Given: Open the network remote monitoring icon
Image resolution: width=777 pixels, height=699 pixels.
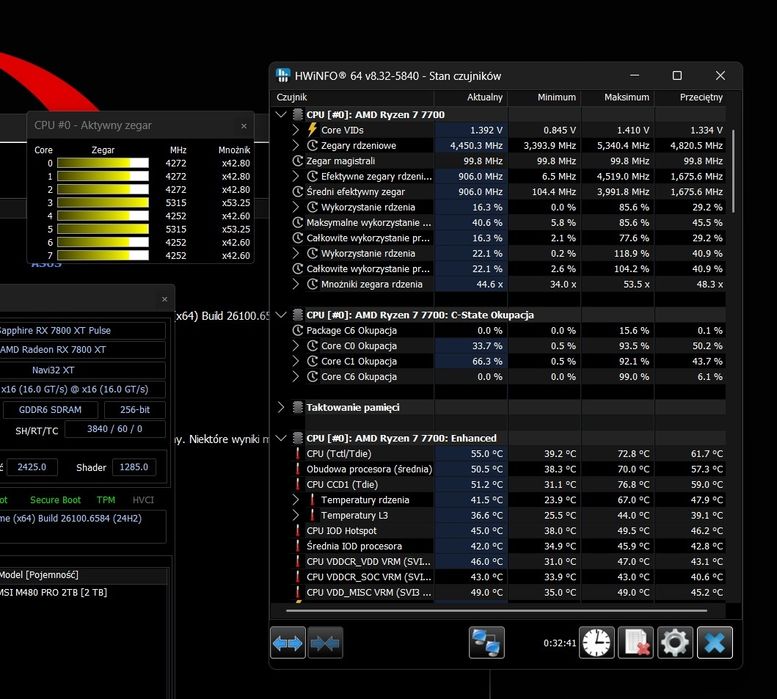Looking at the screenshot, I should 487,643.
